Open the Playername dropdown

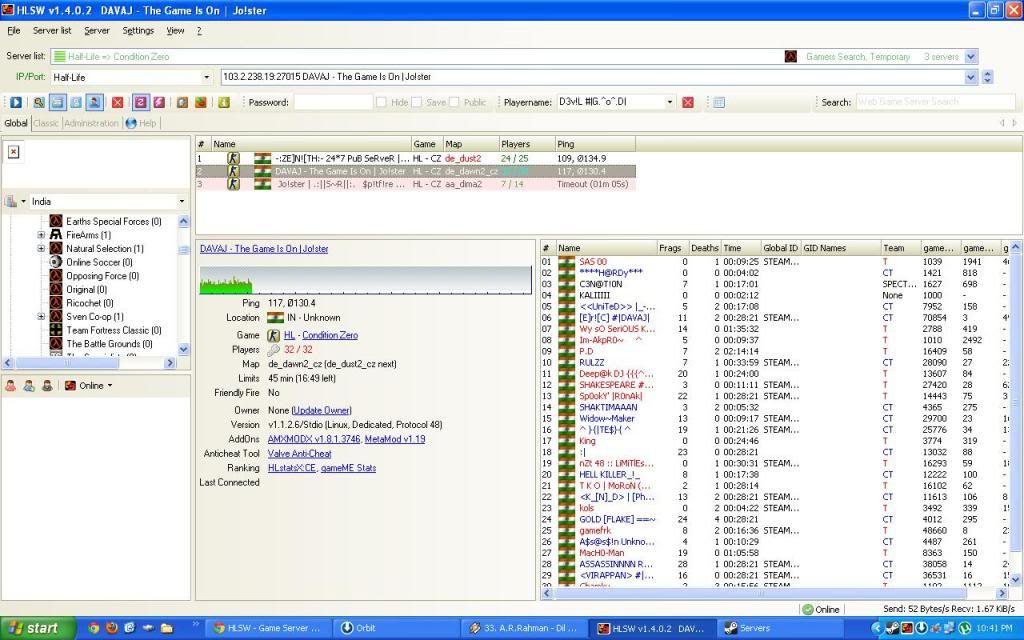pyautogui.click(x=669, y=102)
